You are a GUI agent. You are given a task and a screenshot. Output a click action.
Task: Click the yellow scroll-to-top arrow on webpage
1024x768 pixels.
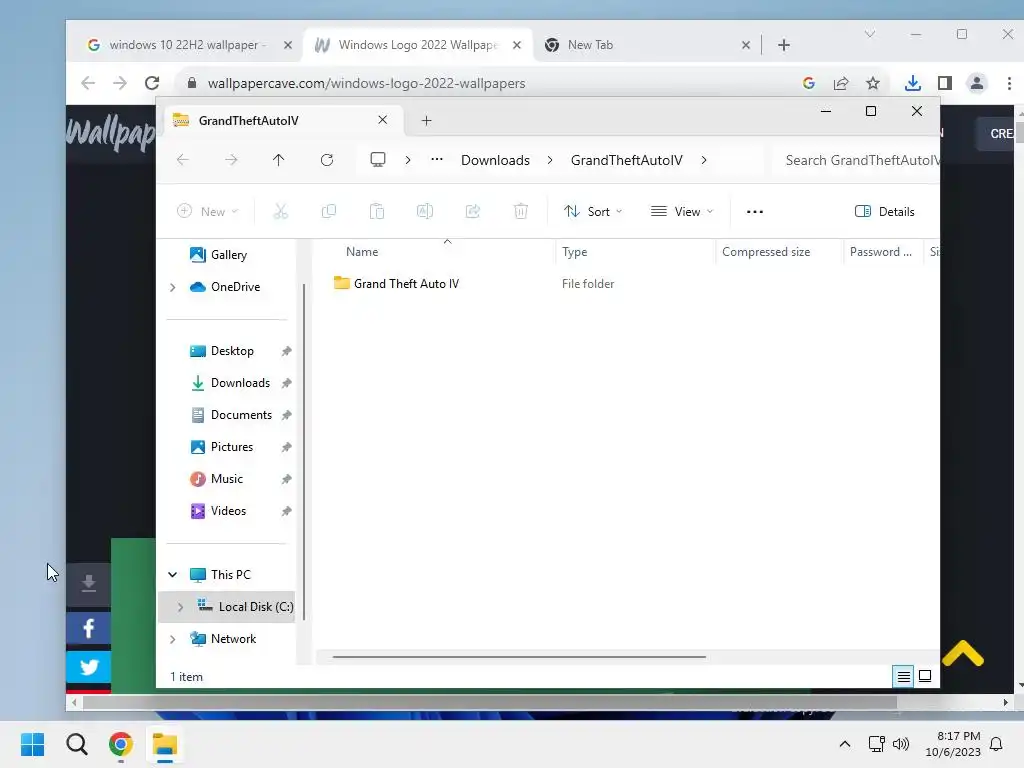[963, 652]
